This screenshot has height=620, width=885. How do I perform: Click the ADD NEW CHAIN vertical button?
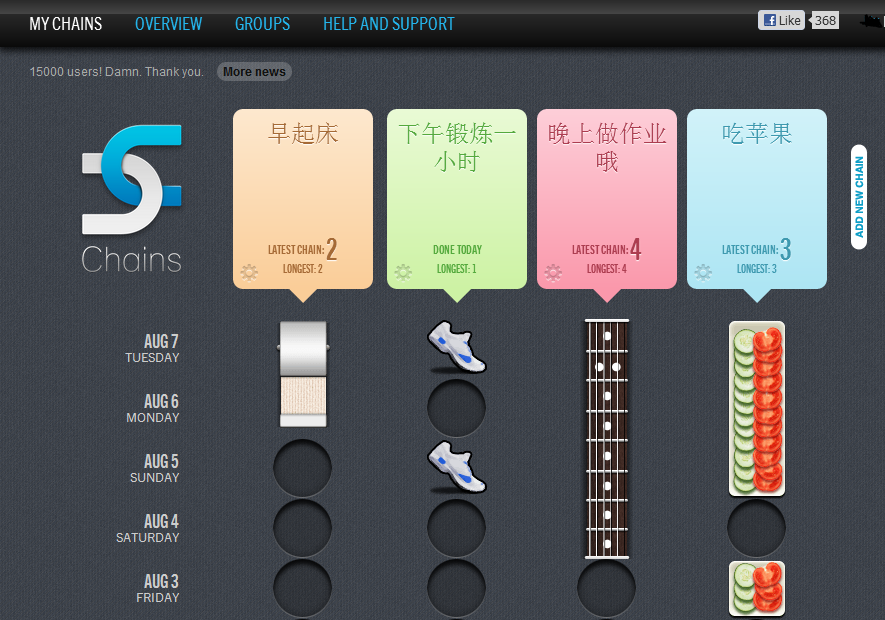coord(859,197)
